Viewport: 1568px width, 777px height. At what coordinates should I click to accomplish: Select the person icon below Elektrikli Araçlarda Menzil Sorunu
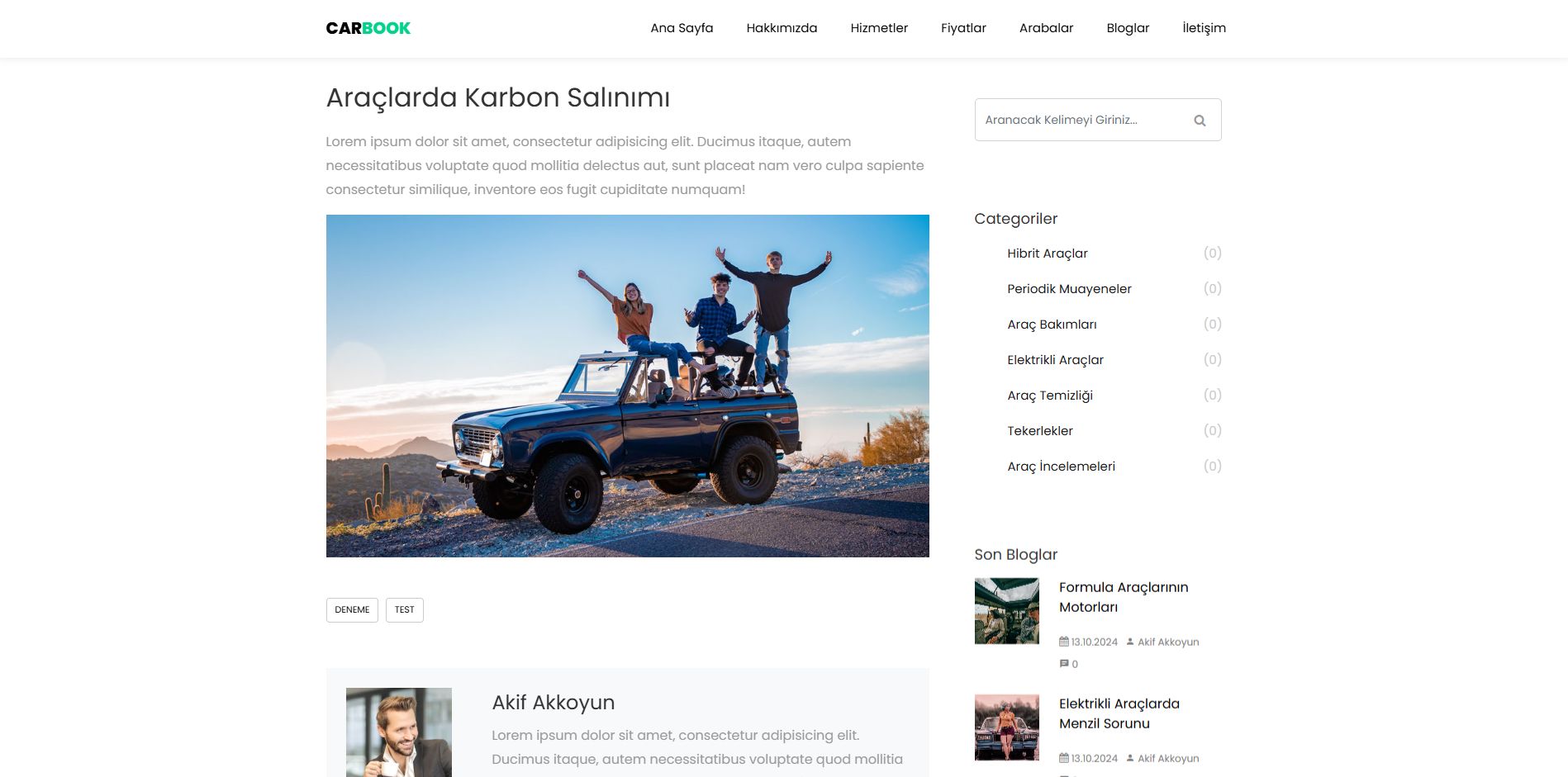coord(1129,758)
